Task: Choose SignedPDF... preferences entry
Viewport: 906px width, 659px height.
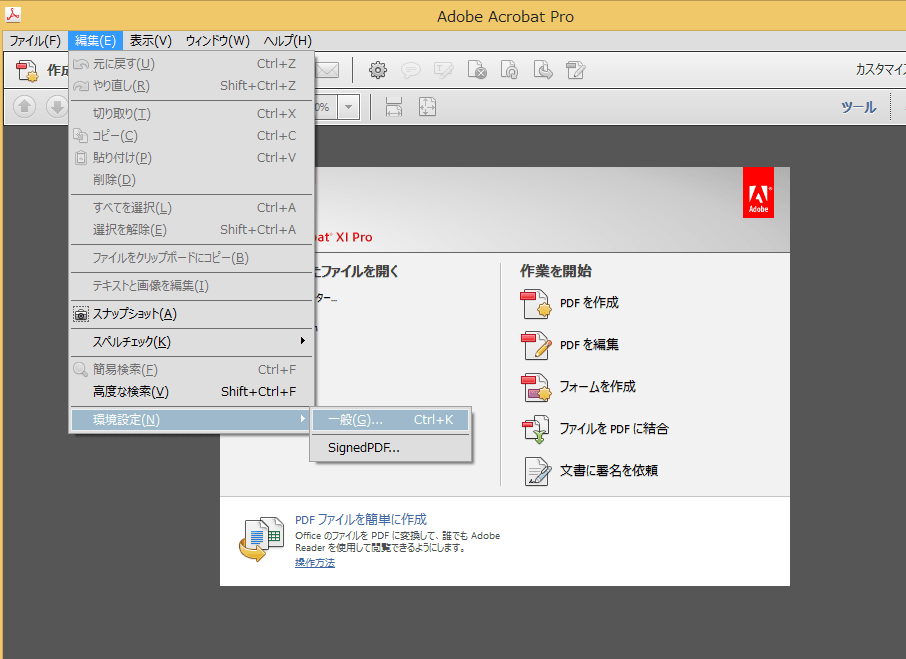Action: click(391, 448)
